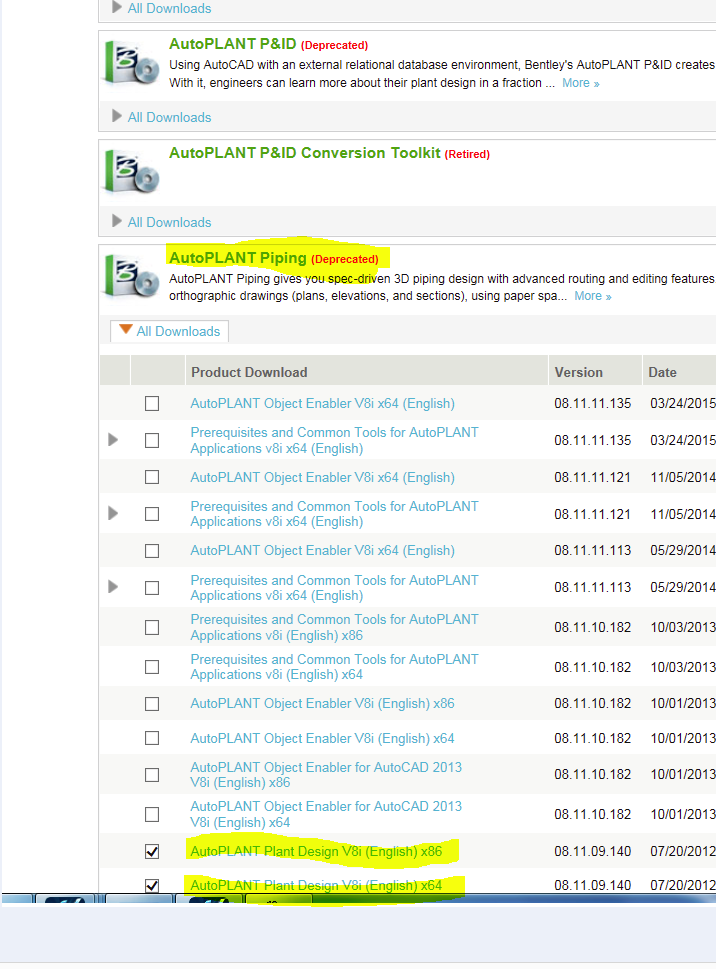Click the Version column header
Image resolution: width=716 pixels, height=969 pixels.
point(578,372)
